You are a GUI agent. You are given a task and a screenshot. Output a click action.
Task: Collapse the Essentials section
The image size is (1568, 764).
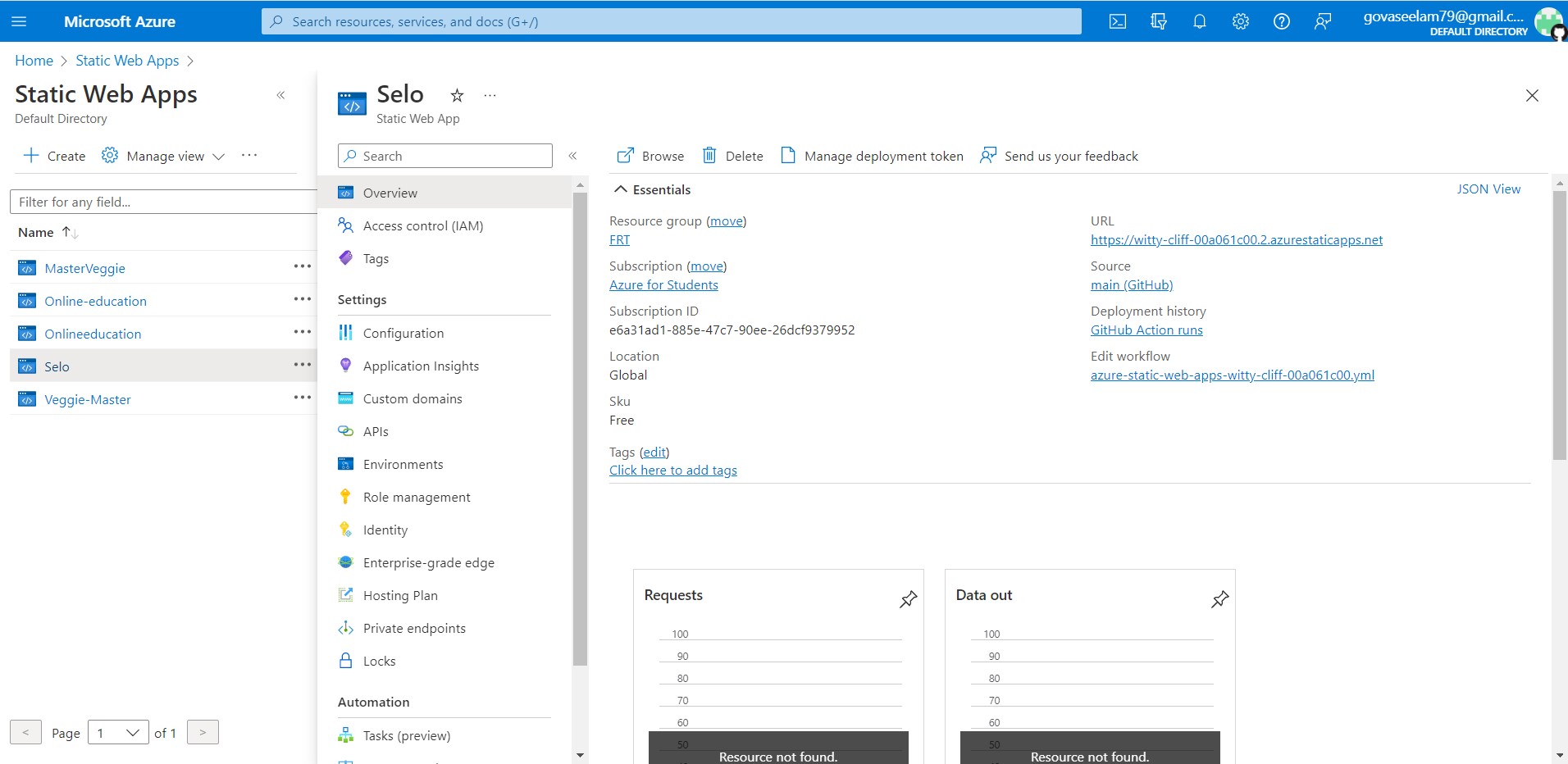click(621, 189)
